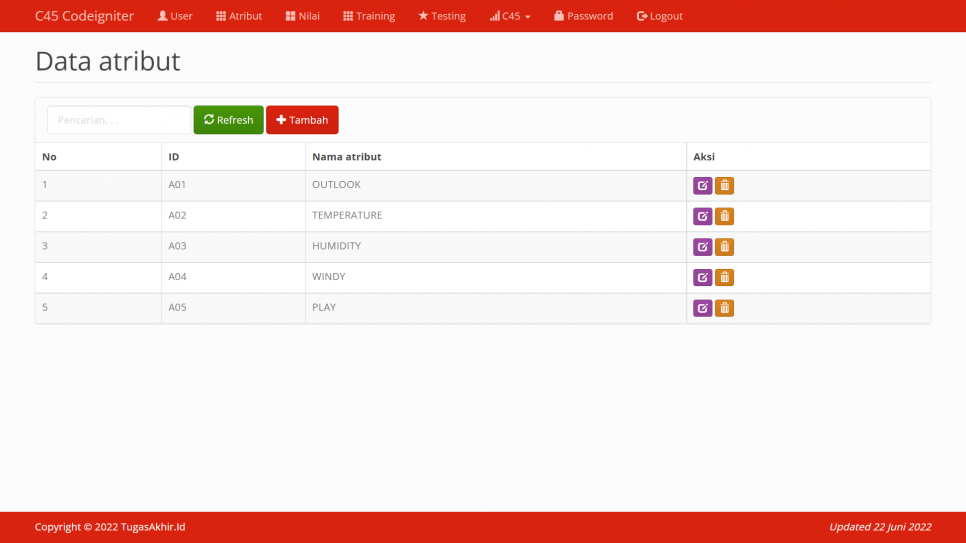The height and width of the screenshot is (543, 966).
Task: Edit the TEMPERATURE attribute row
Action: [702, 216]
